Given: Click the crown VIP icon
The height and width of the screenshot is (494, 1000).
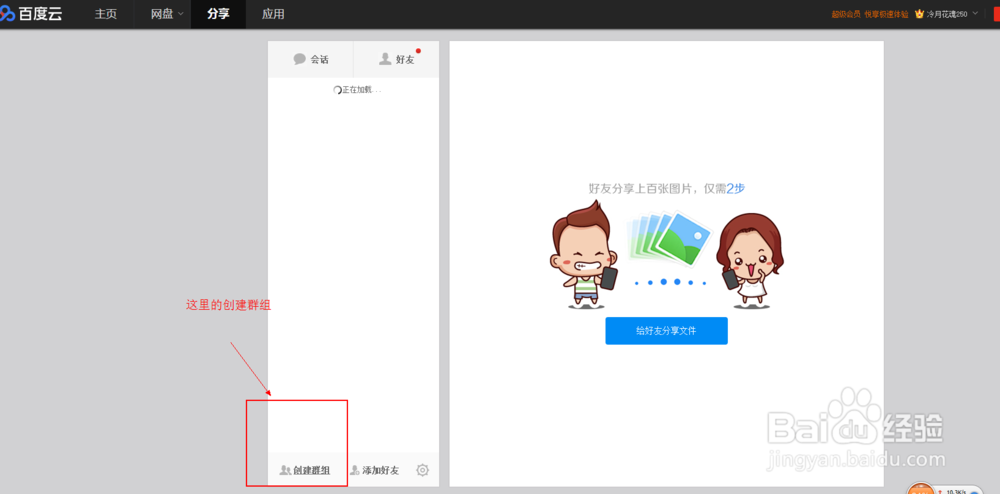Looking at the screenshot, I should [919, 13].
